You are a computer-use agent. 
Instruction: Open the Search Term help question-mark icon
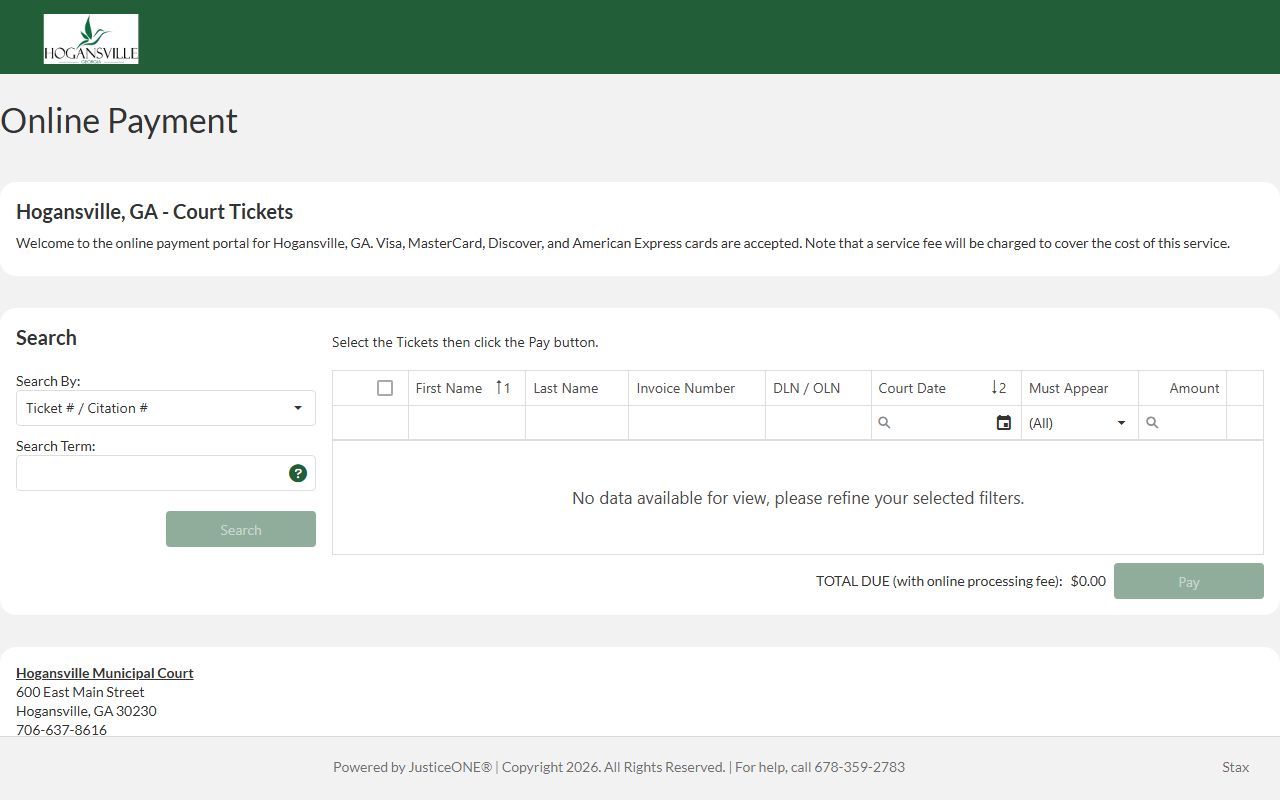point(298,473)
